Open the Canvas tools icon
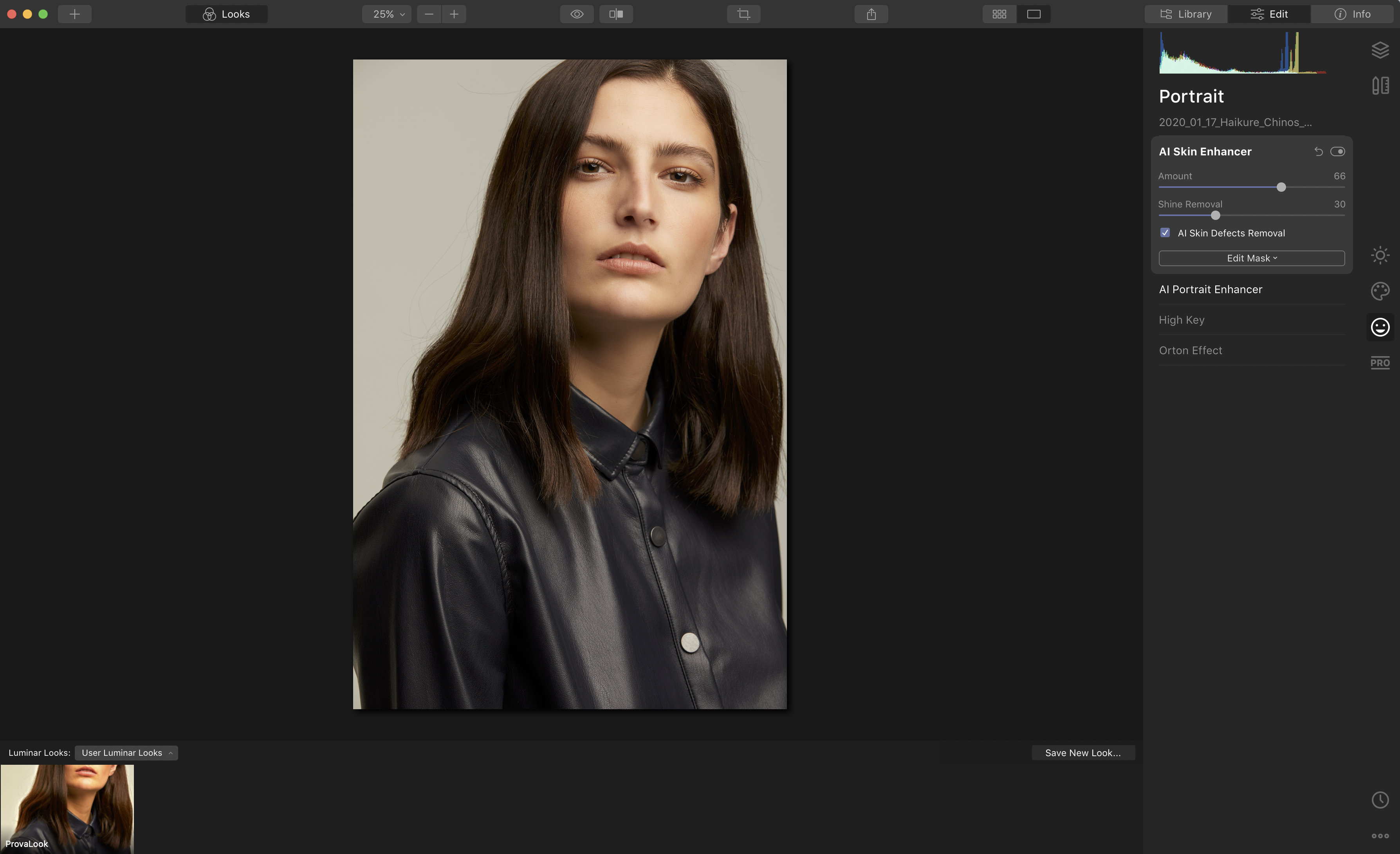 [x=1380, y=86]
